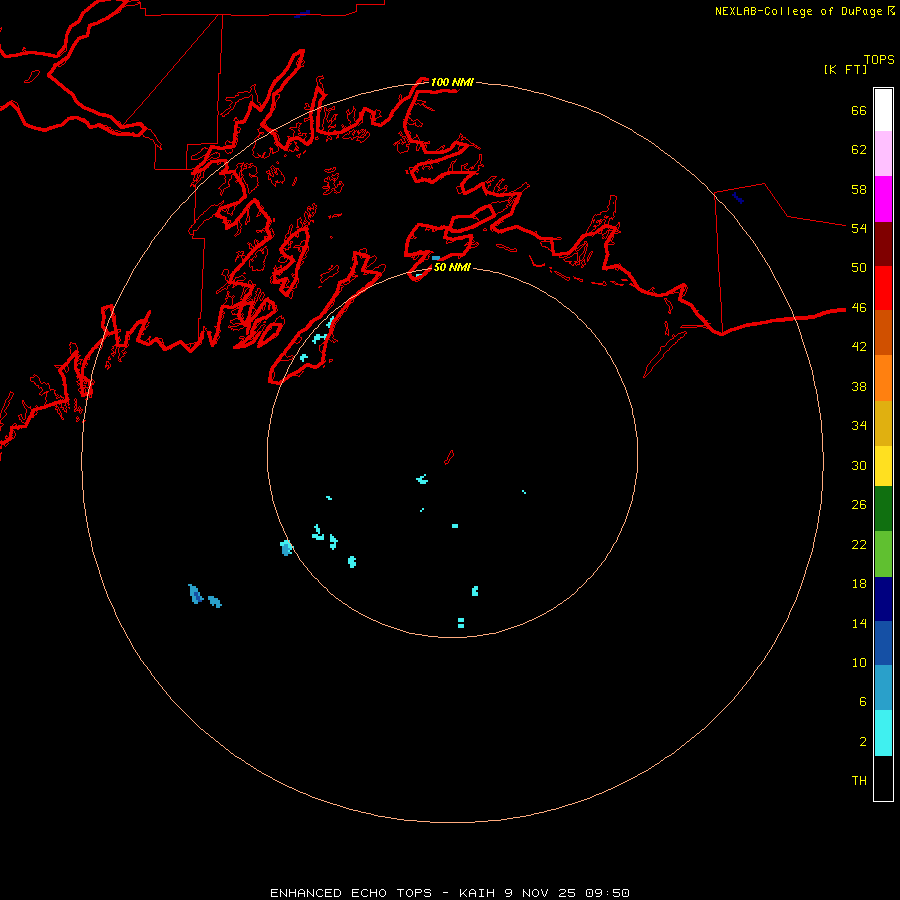
Task: Click the KAIH radar station identifier
Action: (x=476, y=893)
